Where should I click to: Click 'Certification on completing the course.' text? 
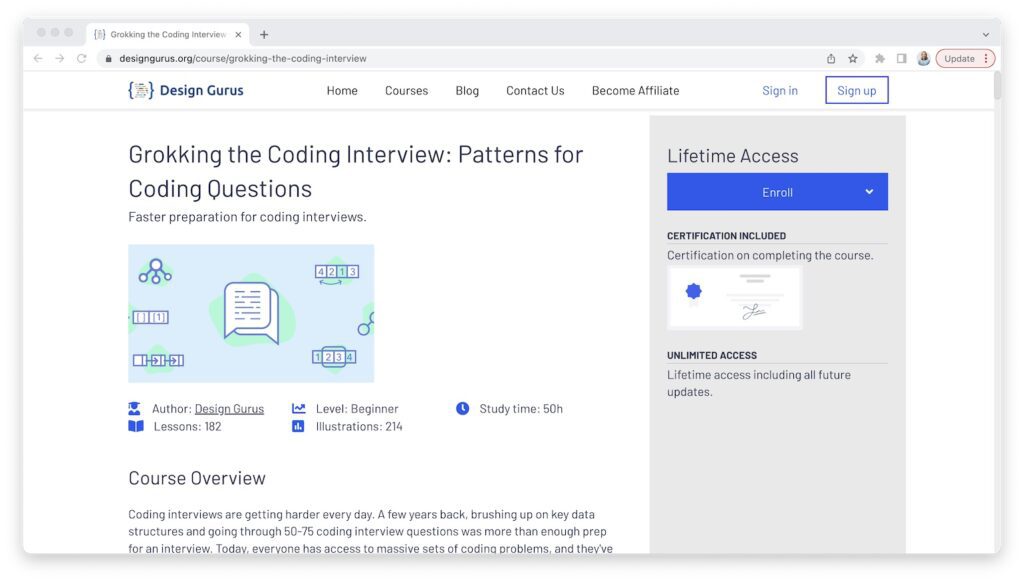(770, 255)
